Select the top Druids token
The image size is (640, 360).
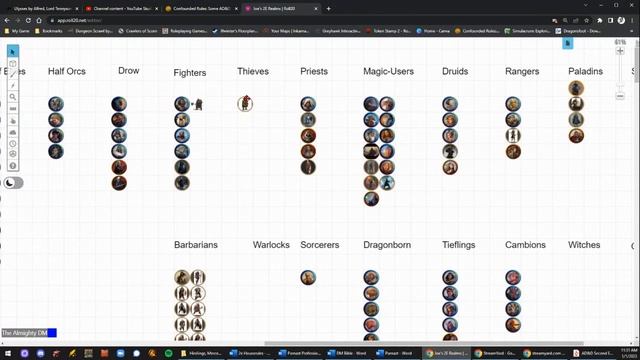coord(450,104)
